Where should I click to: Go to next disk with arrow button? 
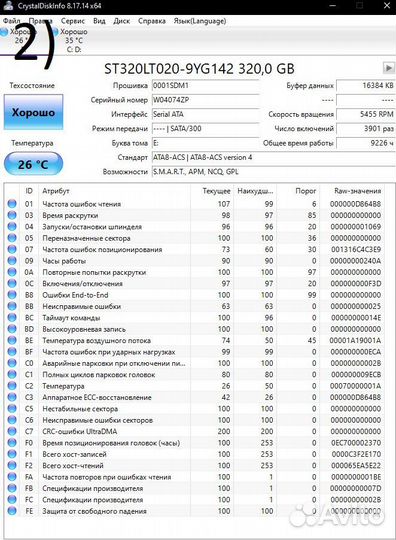(x=389, y=68)
